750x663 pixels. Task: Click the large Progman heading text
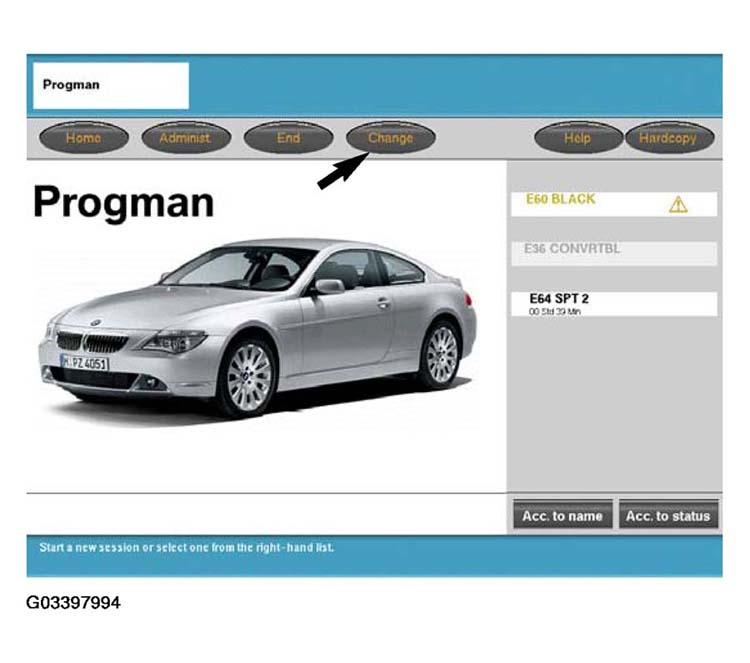click(x=123, y=202)
